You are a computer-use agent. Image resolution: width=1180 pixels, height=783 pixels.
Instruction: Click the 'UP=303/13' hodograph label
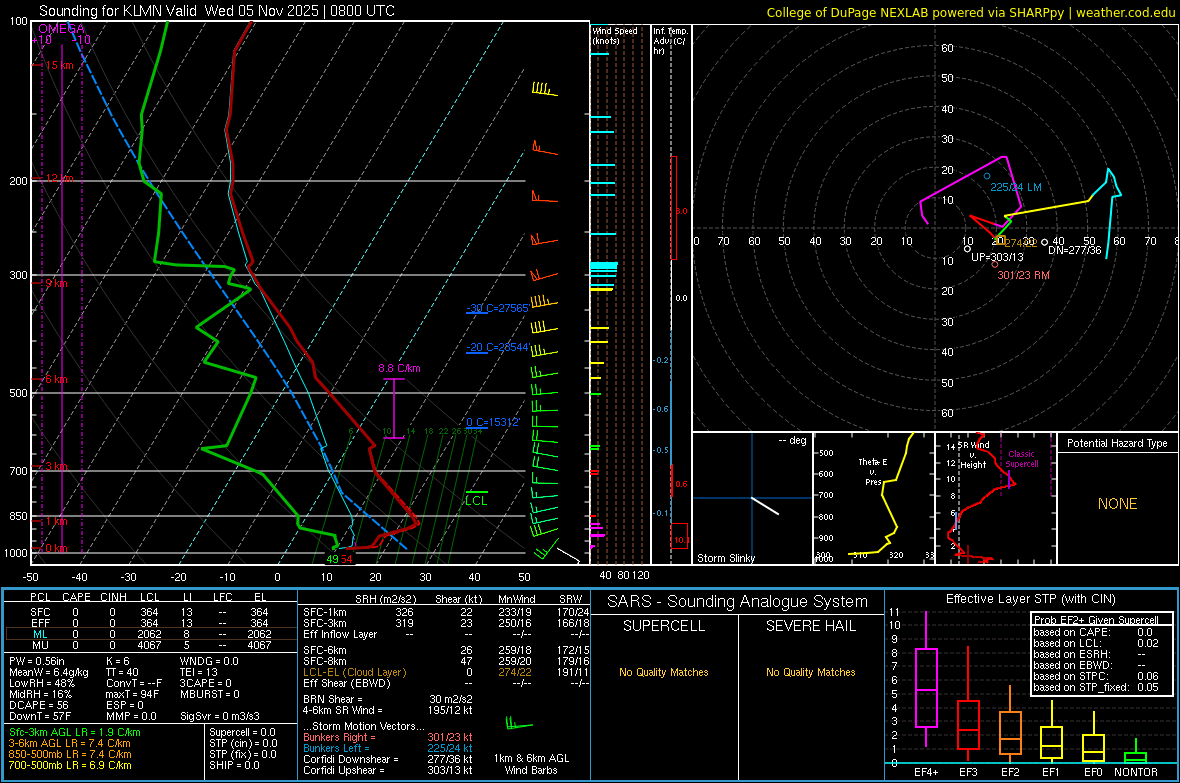tap(997, 257)
